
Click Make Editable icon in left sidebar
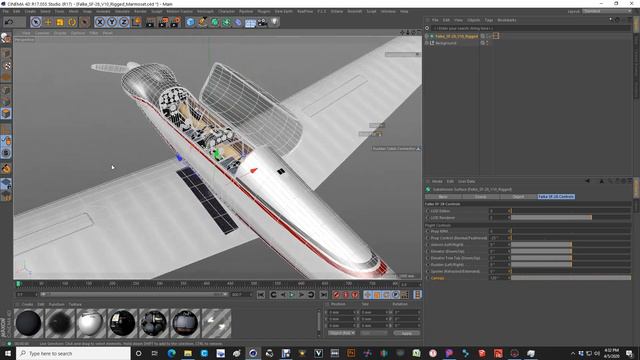pyautogui.click(x=6, y=38)
